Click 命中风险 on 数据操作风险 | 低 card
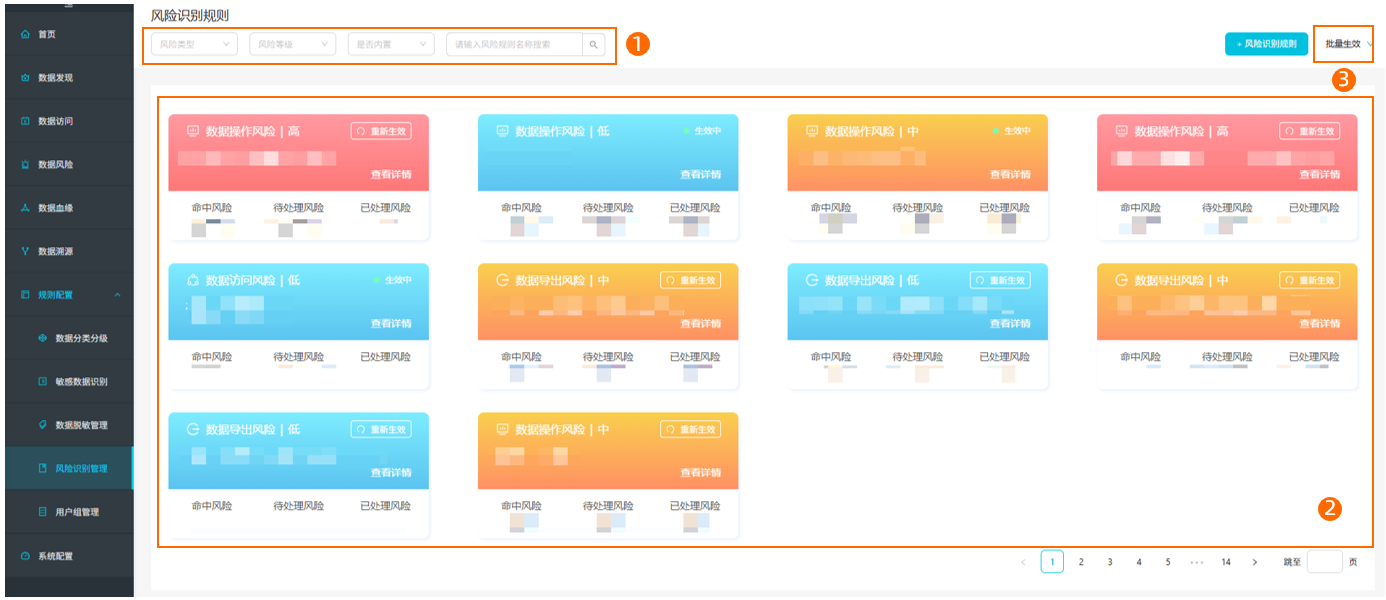The image size is (1386, 600). click(521, 208)
